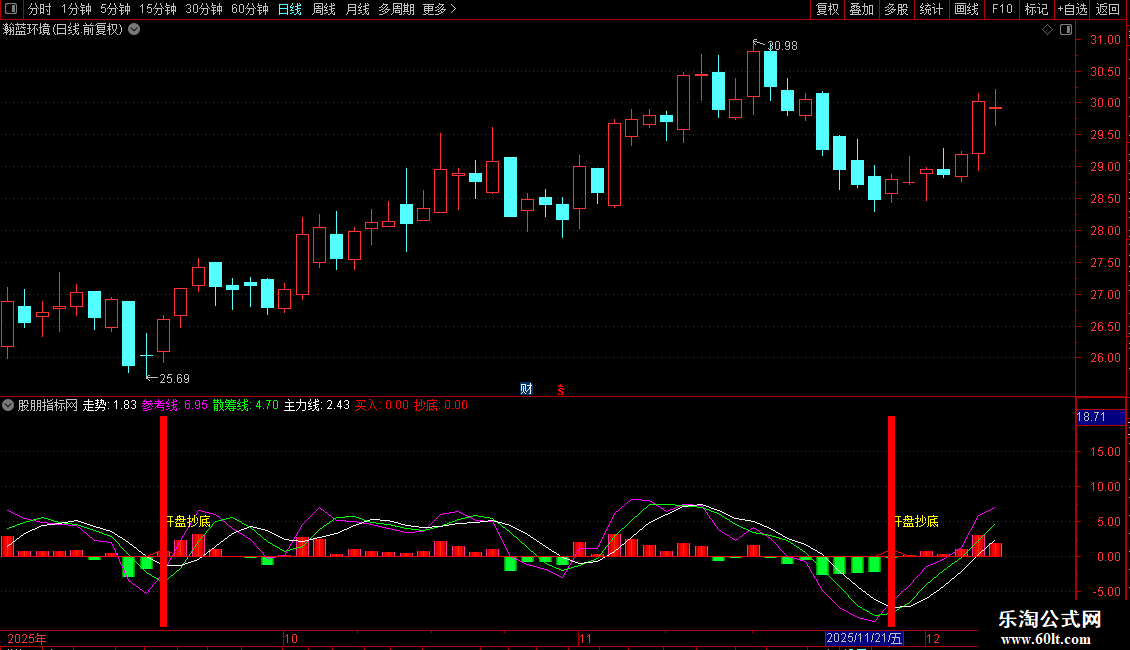Click the stock title 瀚蓝环境(日线.前复权)

(63, 30)
